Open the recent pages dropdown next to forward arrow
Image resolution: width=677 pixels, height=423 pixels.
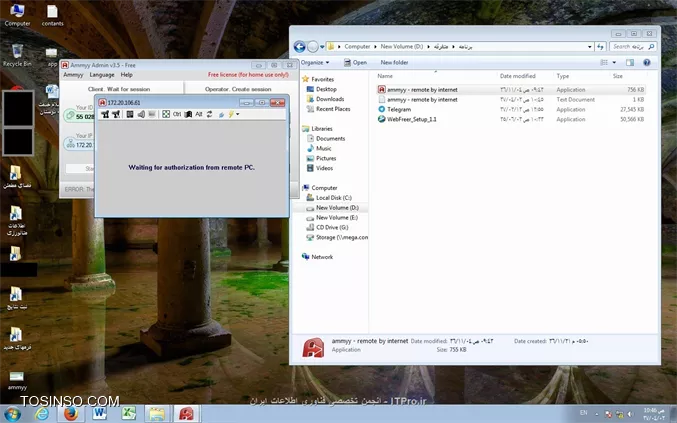(322, 47)
